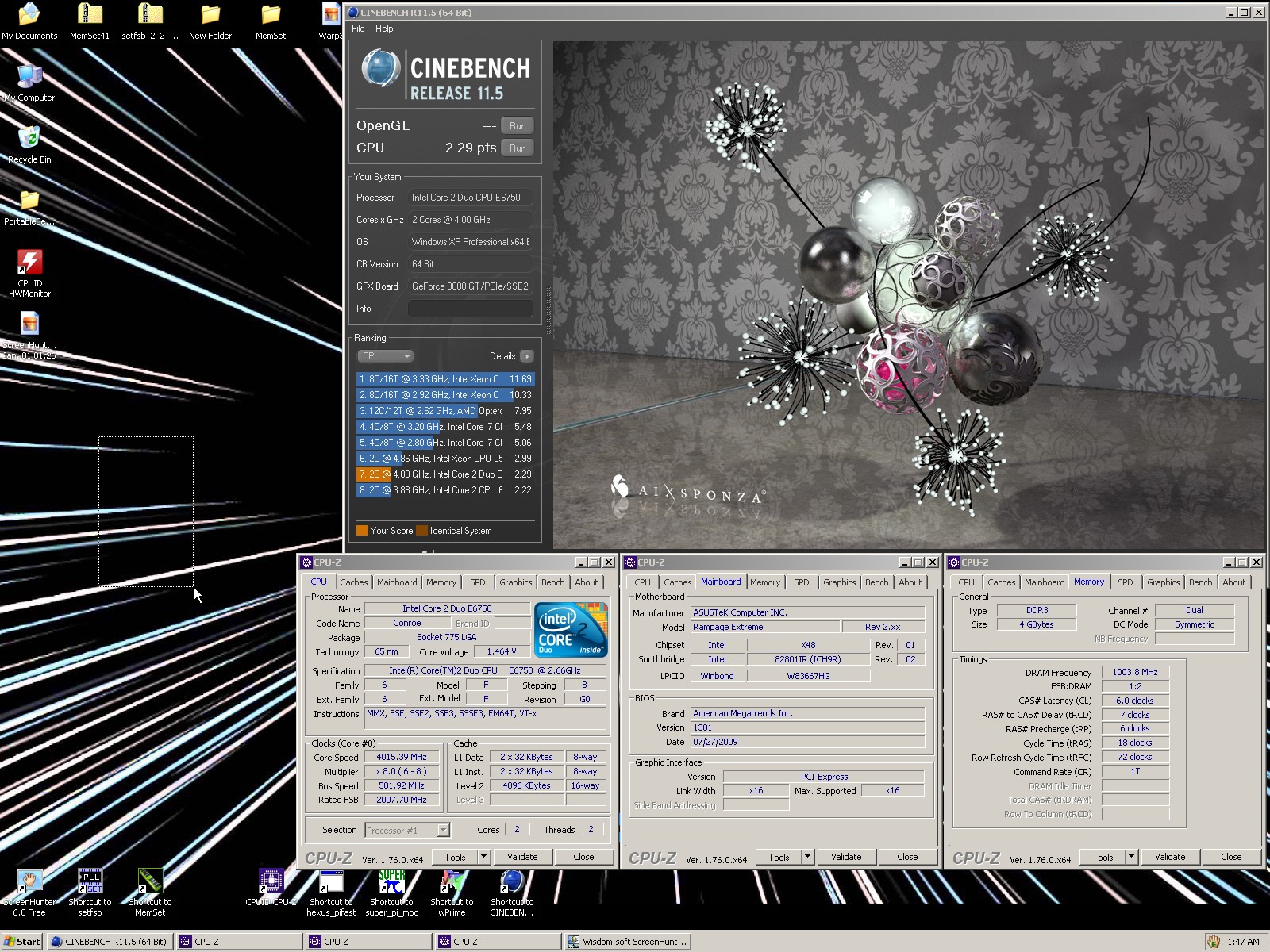This screenshot has height=952, width=1270.
Task: Select ranking entry 8 Core 2 CPU 2.22
Action: click(445, 490)
